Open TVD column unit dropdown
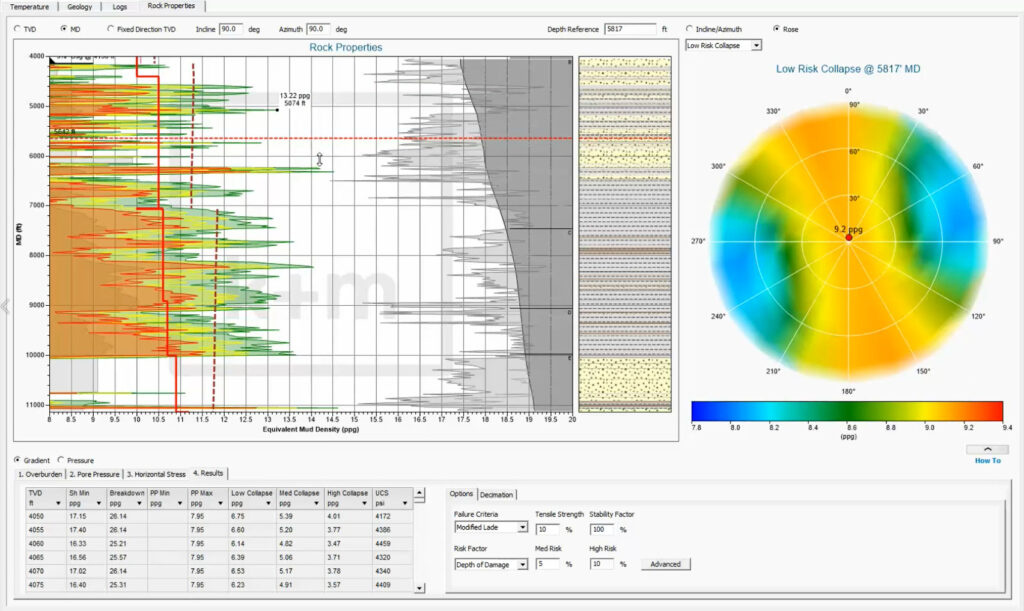1024x611 pixels. tap(58, 503)
